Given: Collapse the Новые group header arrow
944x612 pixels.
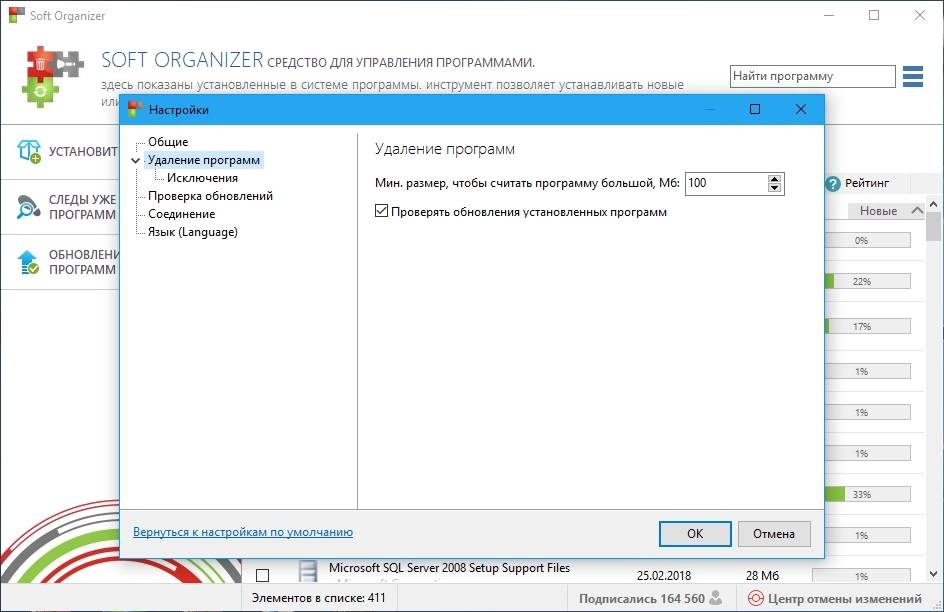Looking at the screenshot, I should pyautogui.click(x=917, y=211).
